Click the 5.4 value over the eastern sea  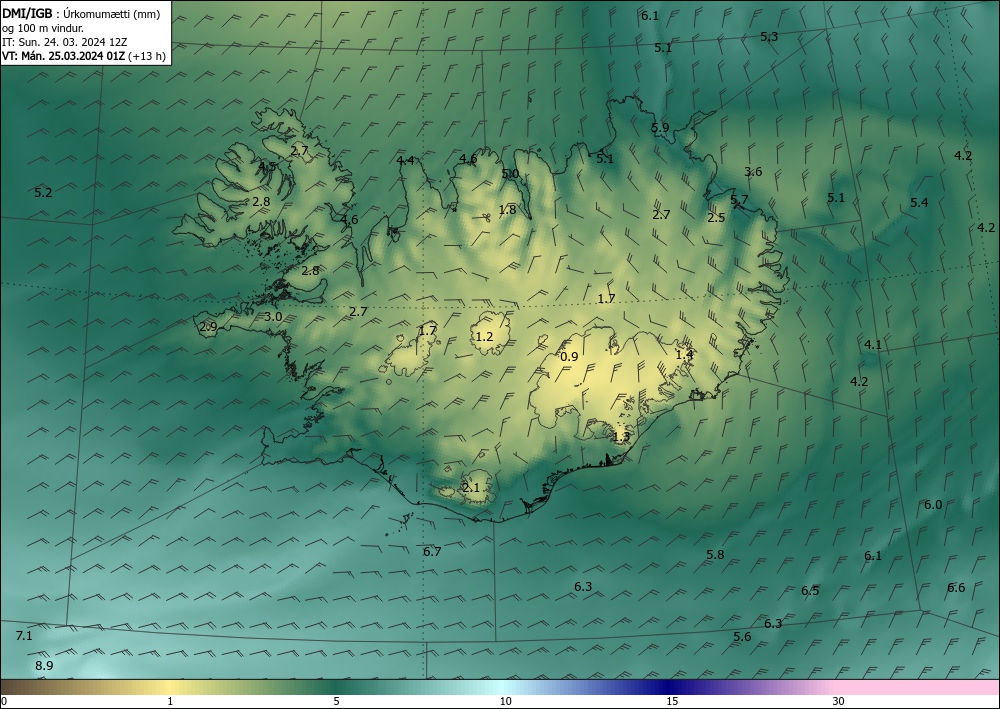[x=919, y=202]
